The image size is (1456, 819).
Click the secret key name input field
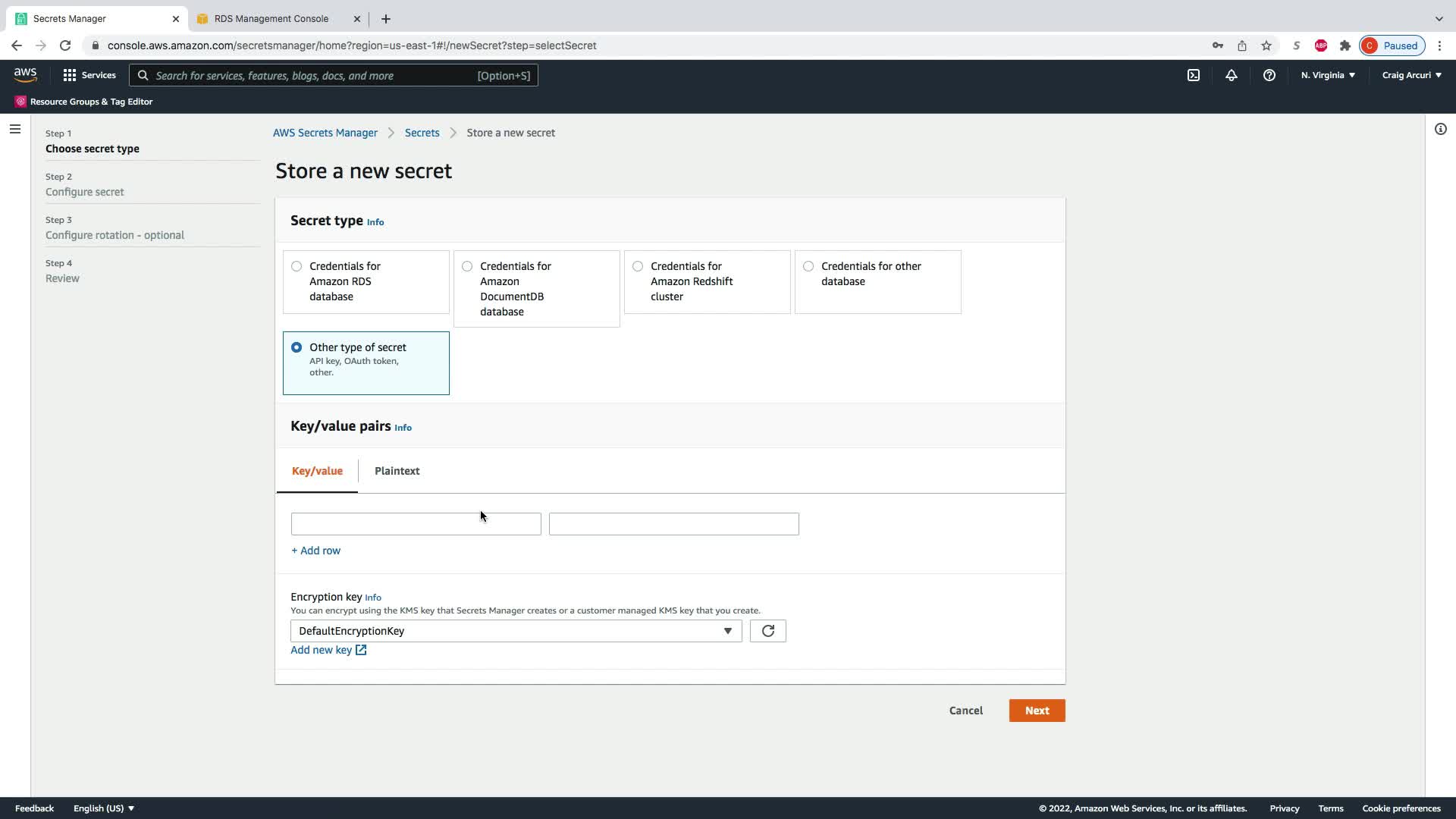pyautogui.click(x=416, y=524)
